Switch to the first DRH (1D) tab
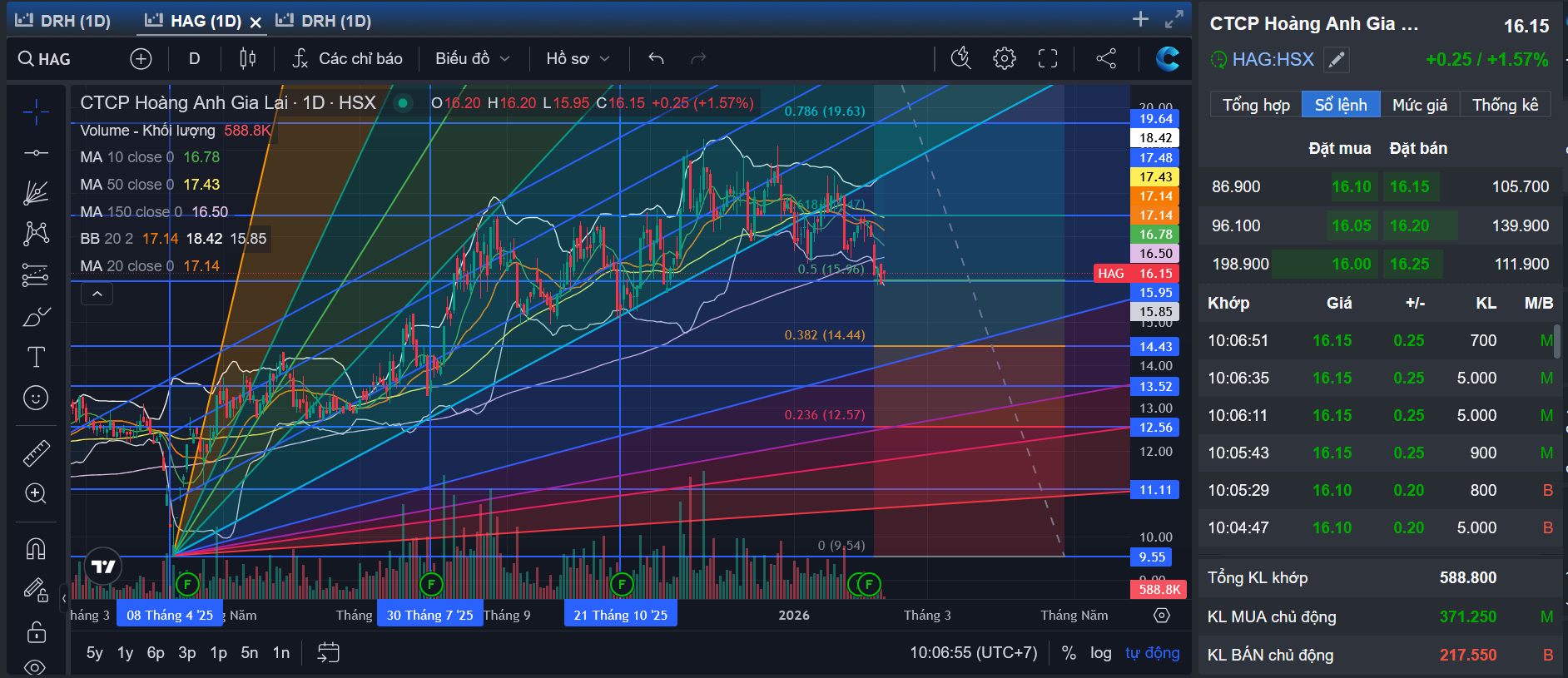 pos(63,21)
